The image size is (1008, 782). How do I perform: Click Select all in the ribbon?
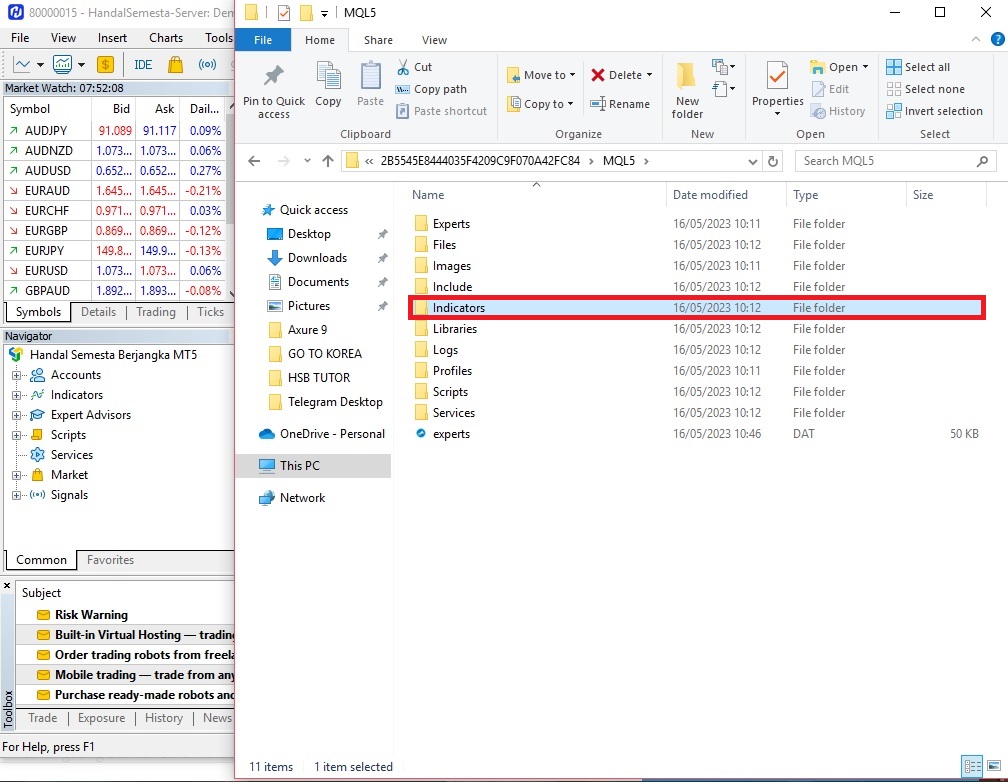[919, 66]
